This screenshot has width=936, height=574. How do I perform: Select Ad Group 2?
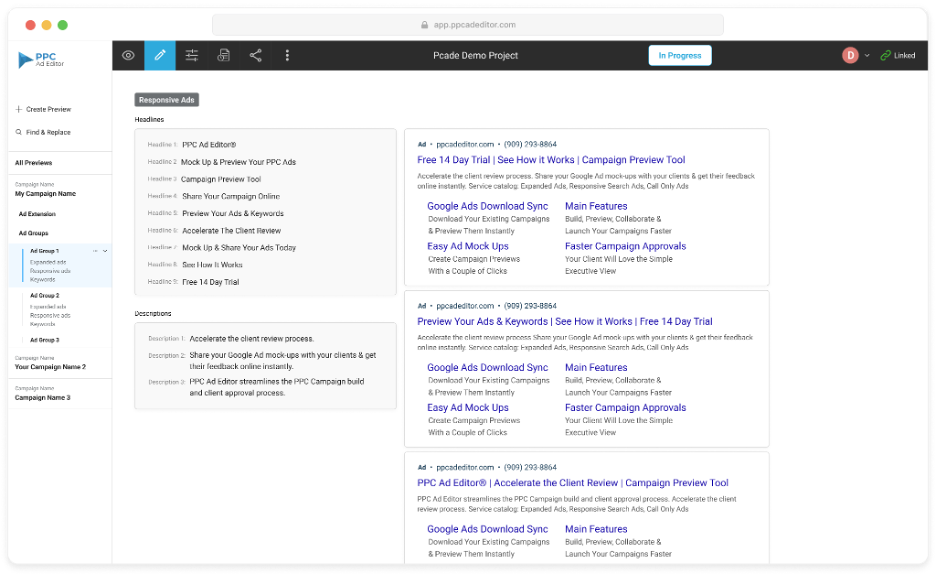click(45, 295)
